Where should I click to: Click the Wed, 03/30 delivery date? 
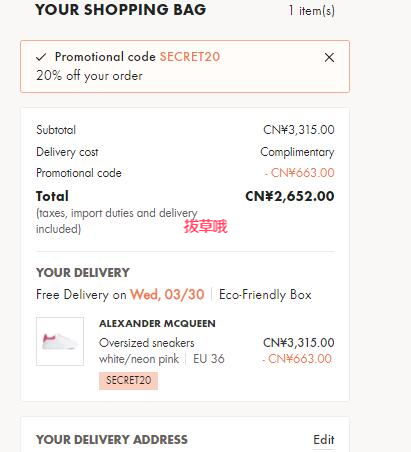(x=167, y=295)
